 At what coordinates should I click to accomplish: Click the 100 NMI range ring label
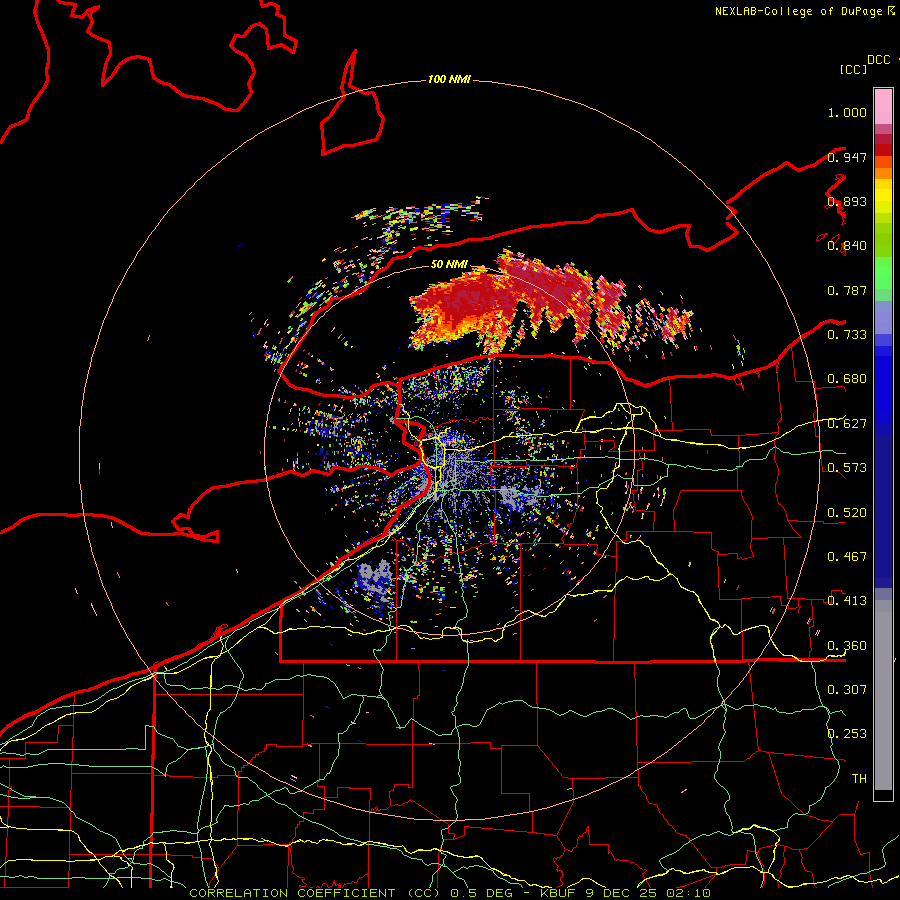pos(449,79)
